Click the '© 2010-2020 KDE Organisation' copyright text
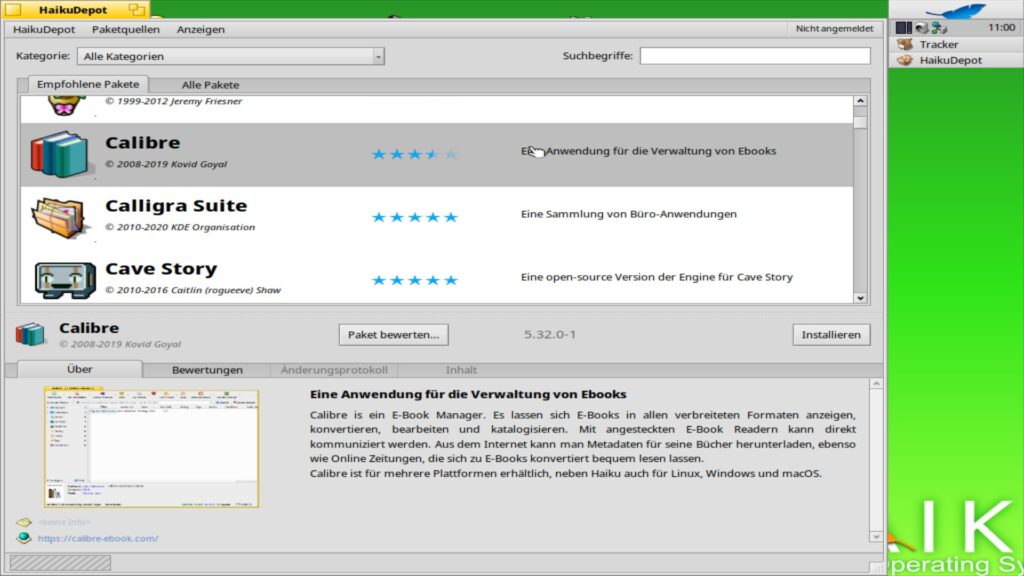The width and height of the screenshot is (1024, 576). [180, 227]
